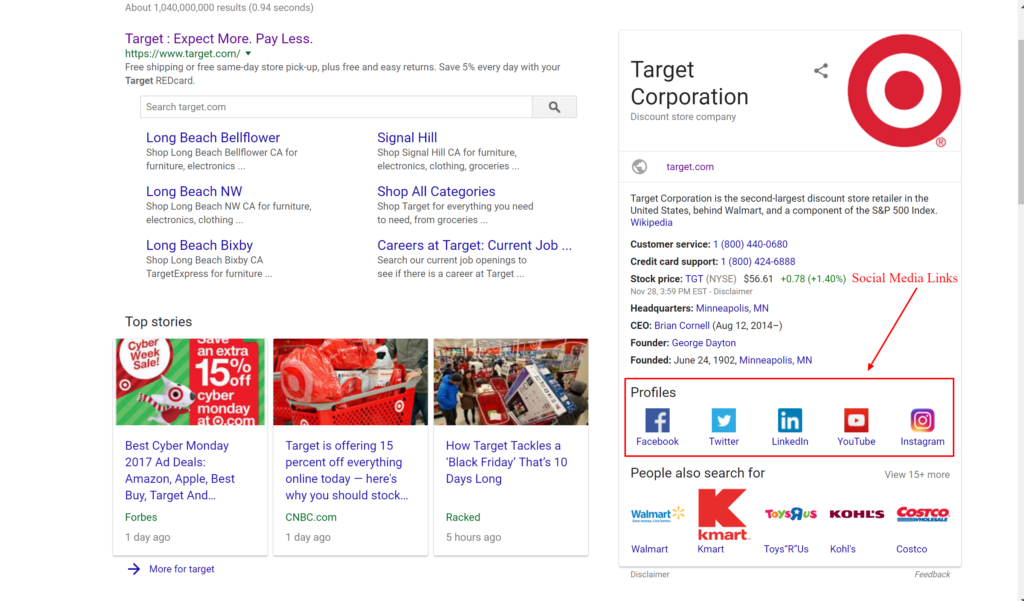The image size is (1024, 601).
Task: Visit target.com link in knowledge panel
Action: [690, 167]
